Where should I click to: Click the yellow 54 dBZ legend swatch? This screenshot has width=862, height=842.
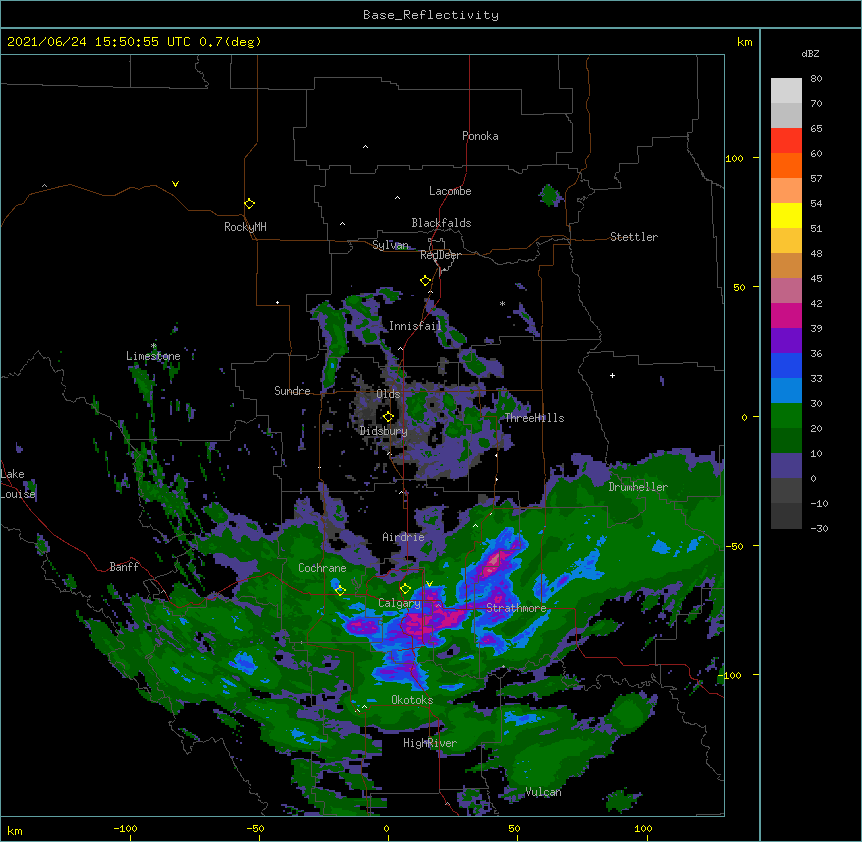click(786, 215)
